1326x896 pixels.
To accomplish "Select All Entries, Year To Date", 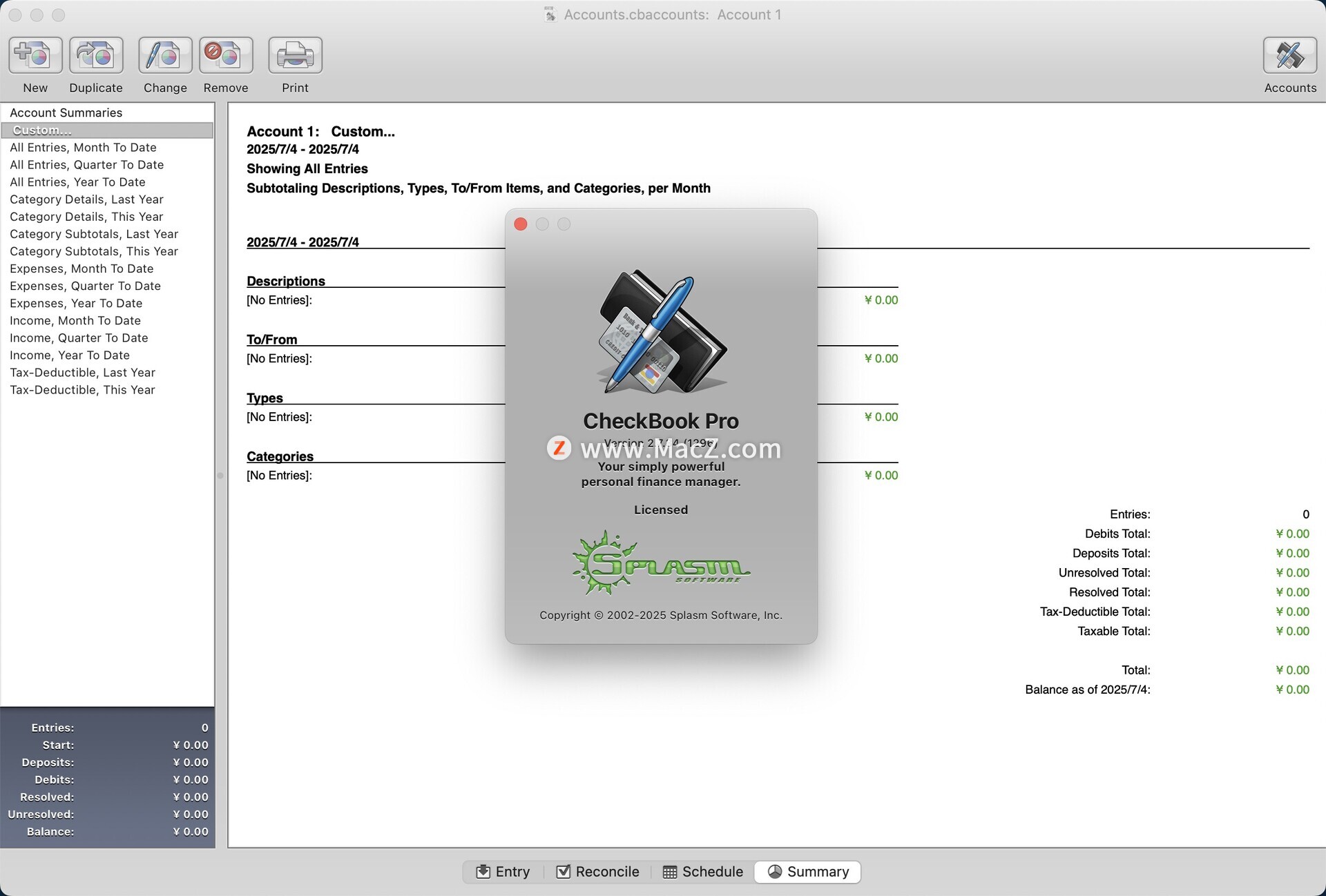I will (107, 182).
